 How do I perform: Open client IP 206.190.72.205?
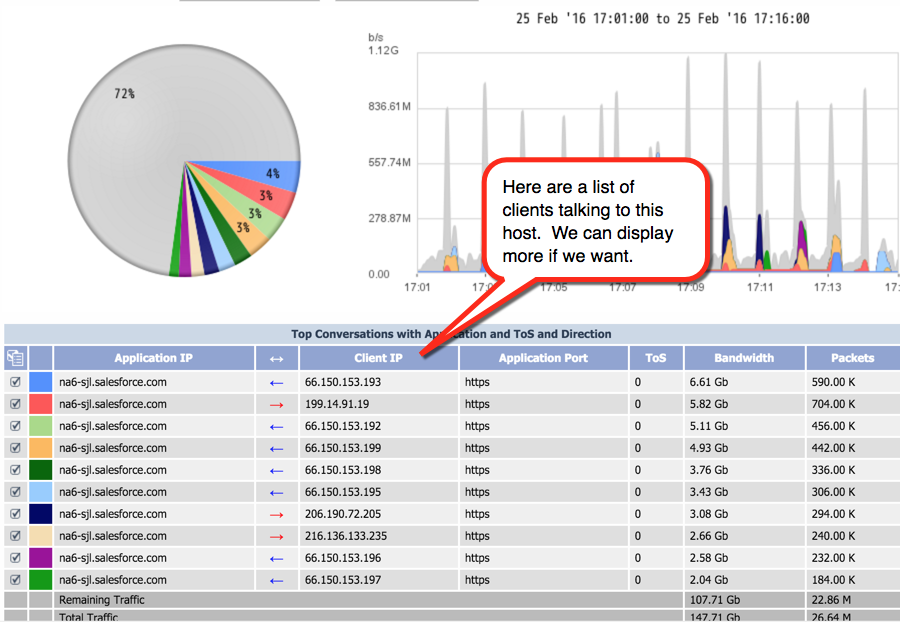[x=343, y=514]
